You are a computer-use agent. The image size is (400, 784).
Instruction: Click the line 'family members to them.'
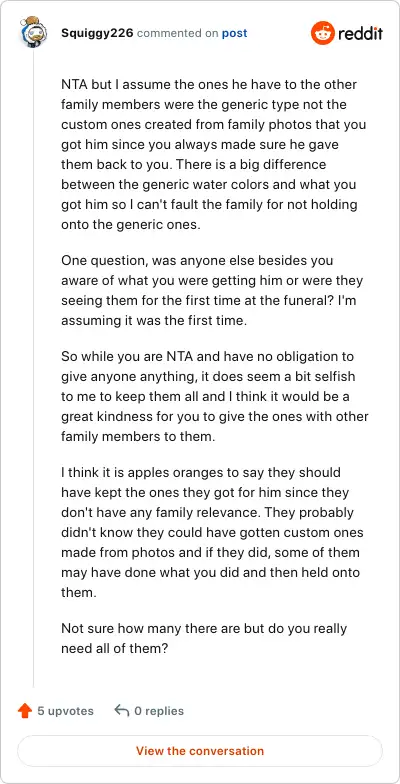[138, 436]
